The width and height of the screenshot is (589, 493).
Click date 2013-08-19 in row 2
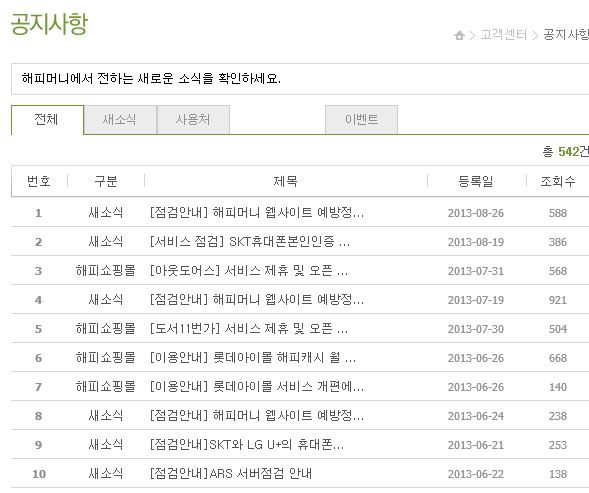476,242
